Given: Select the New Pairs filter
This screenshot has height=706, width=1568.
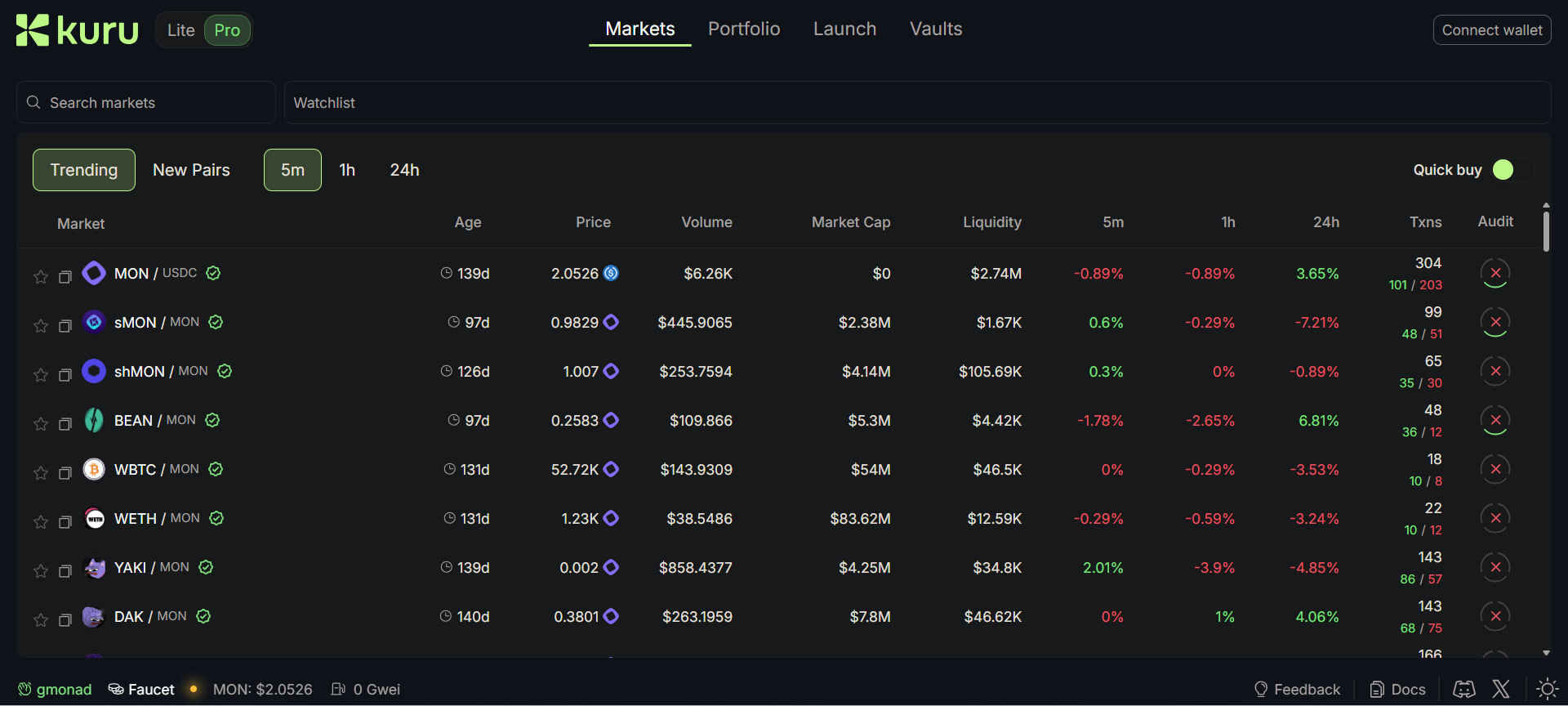Looking at the screenshot, I should (x=191, y=170).
